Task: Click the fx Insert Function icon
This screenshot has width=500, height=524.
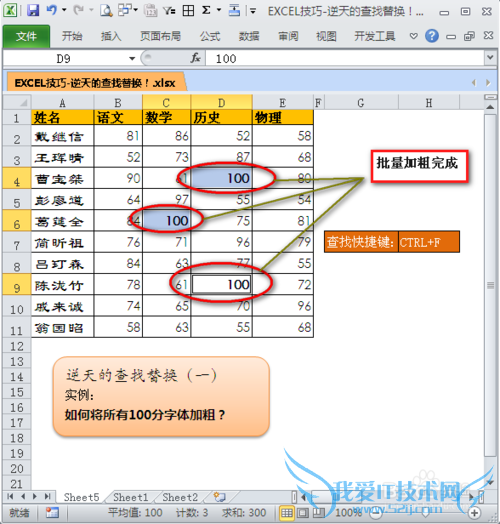Action: pyautogui.click(x=196, y=58)
